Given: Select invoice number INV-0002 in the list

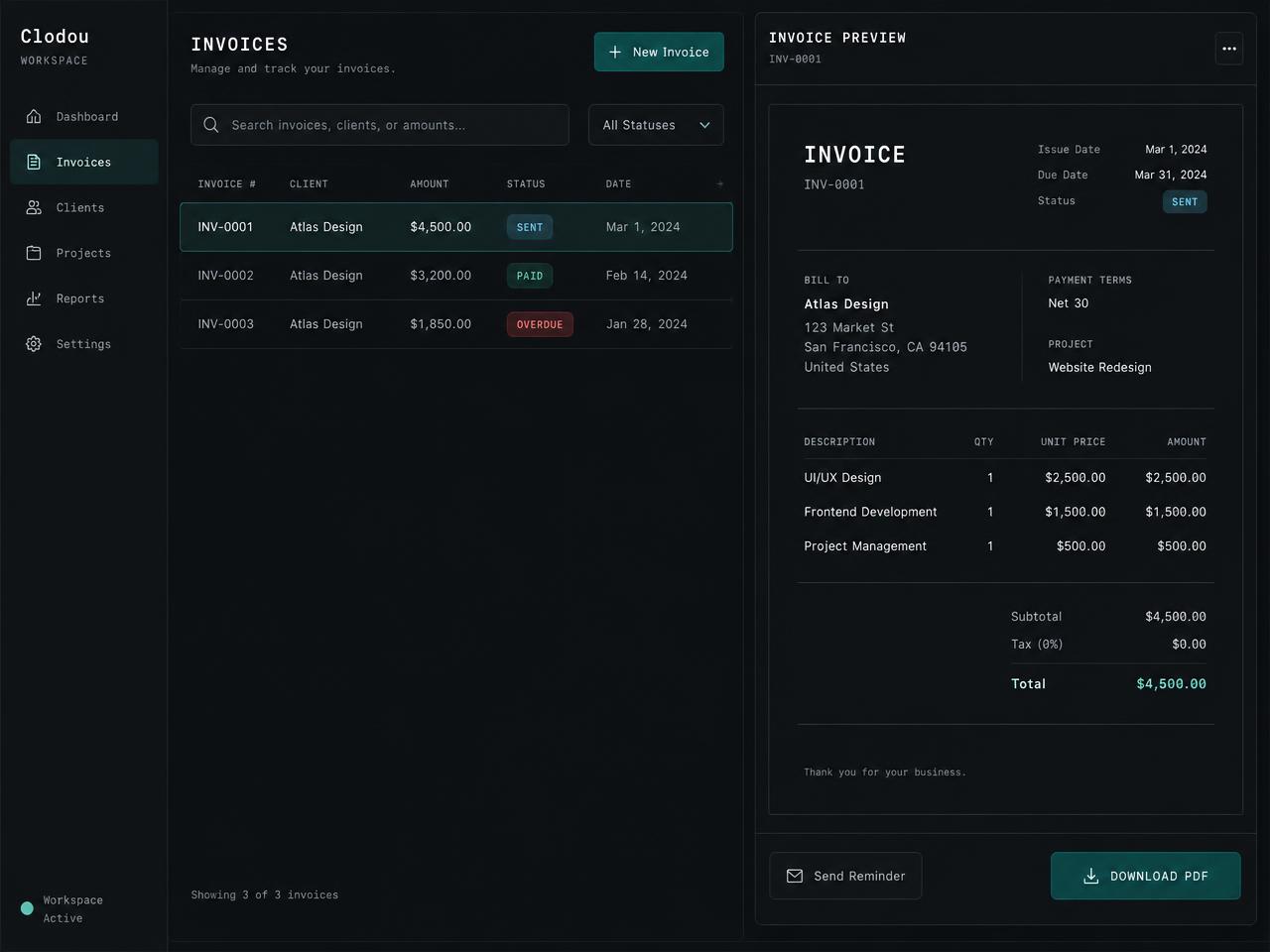Looking at the screenshot, I should coord(225,276).
